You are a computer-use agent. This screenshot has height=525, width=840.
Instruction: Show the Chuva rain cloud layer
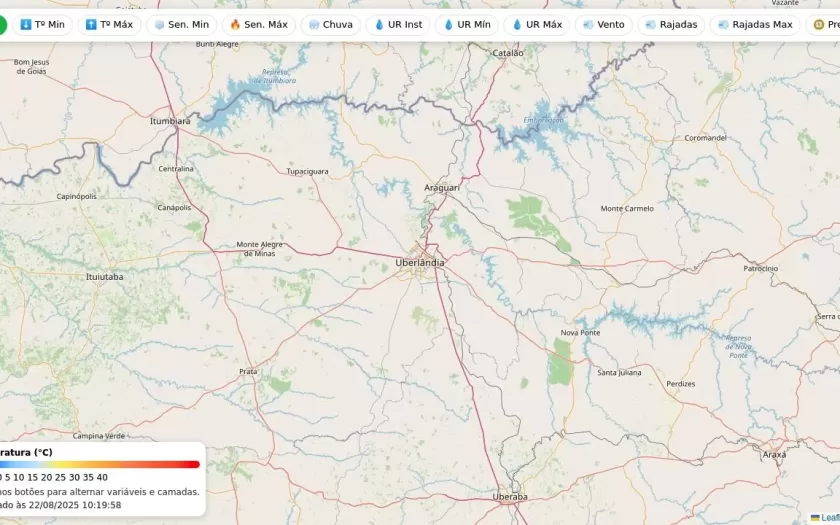click(x=330, y=25)
